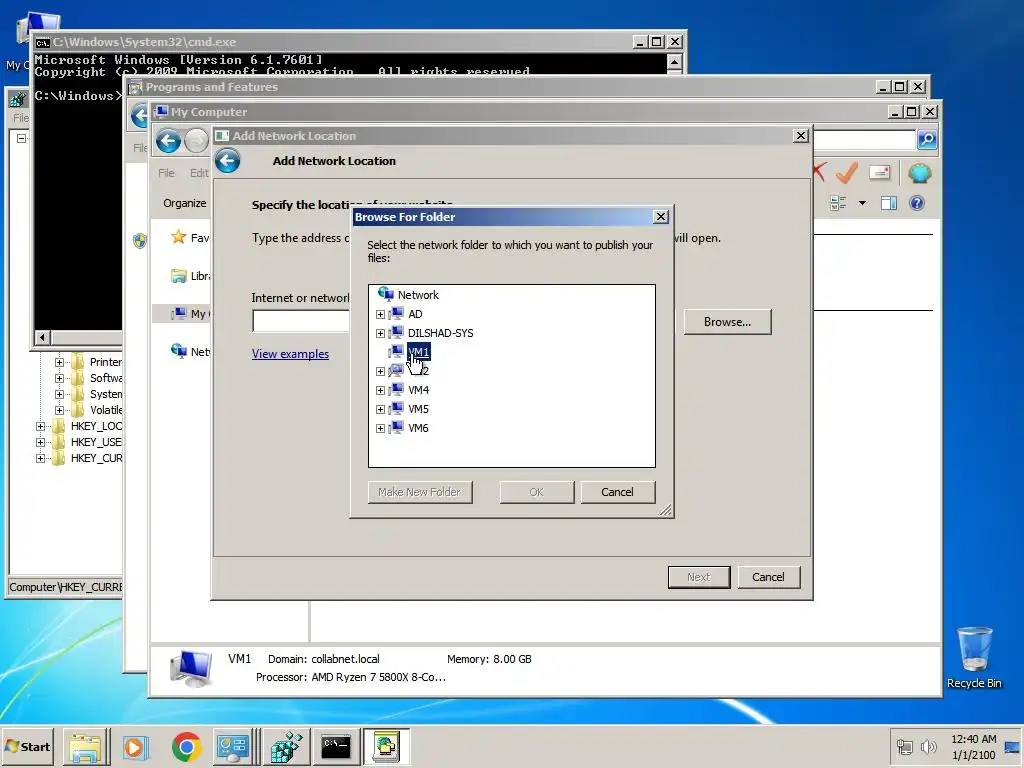The width and height of the screenshot is (1024, 768).
Task: Open the view options dropdown arrow
Action: click(862, 203)
